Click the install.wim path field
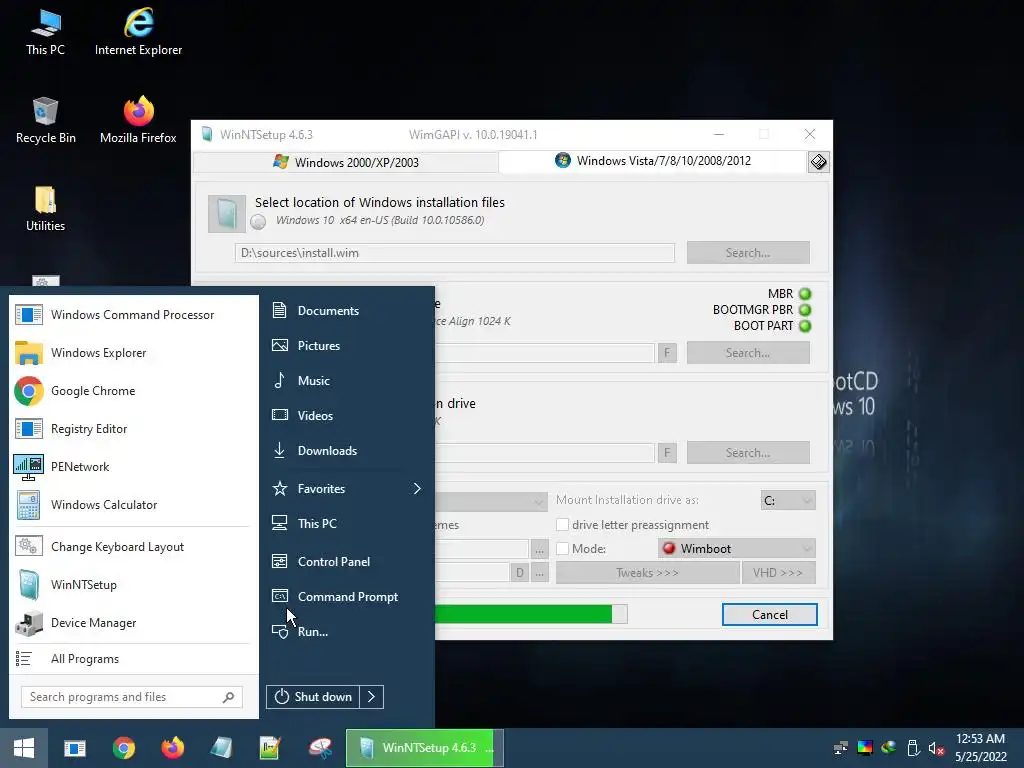 [455, 253]
